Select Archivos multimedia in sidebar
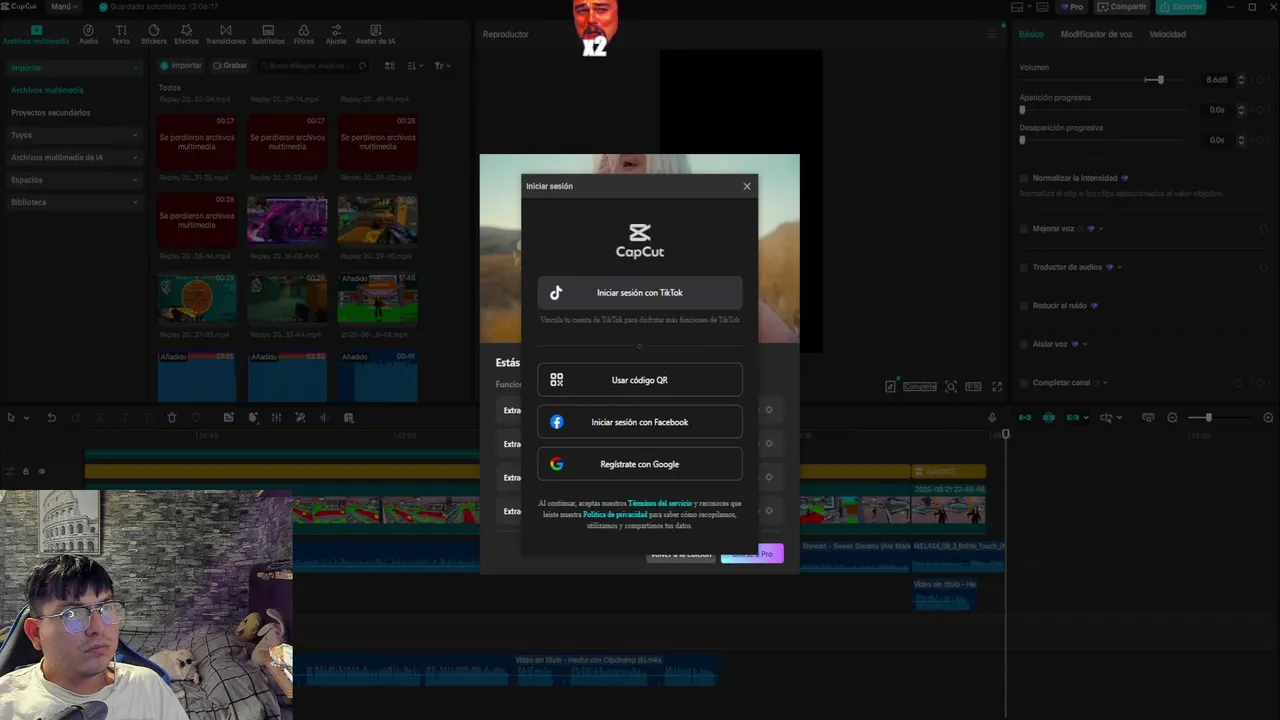 point(47,90)
